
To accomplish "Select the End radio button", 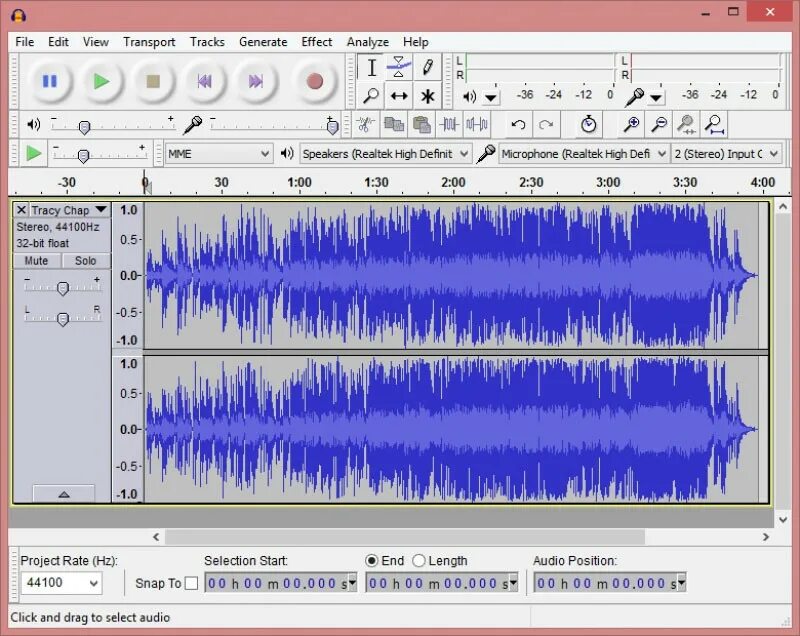I will click(371, 561).
